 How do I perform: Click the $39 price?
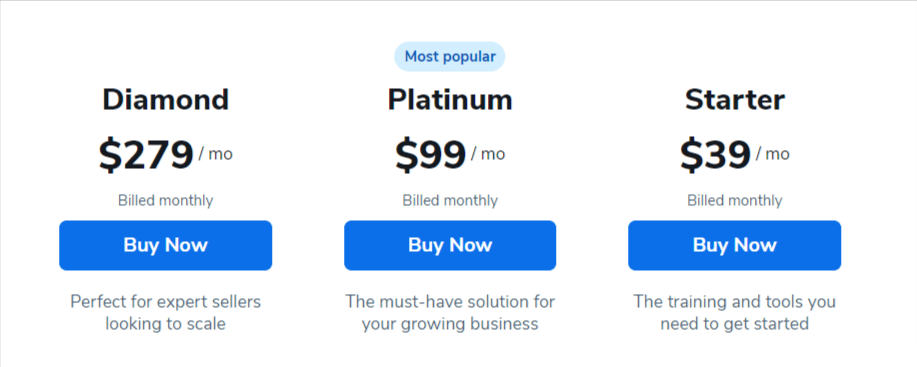click(x=715, y=155)
